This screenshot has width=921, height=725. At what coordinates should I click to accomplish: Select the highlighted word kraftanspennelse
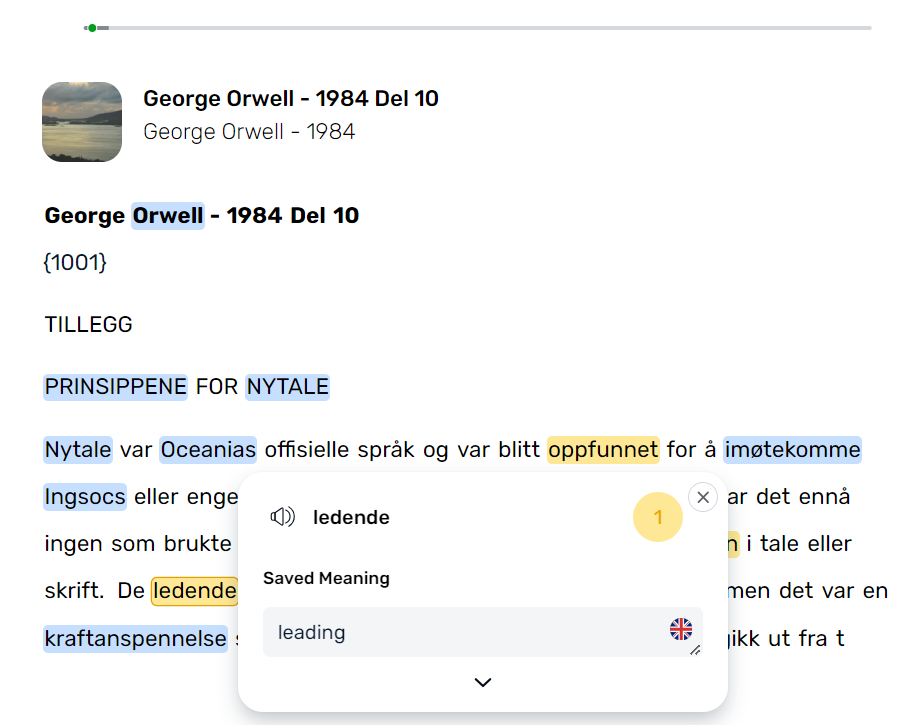[136, 639]
